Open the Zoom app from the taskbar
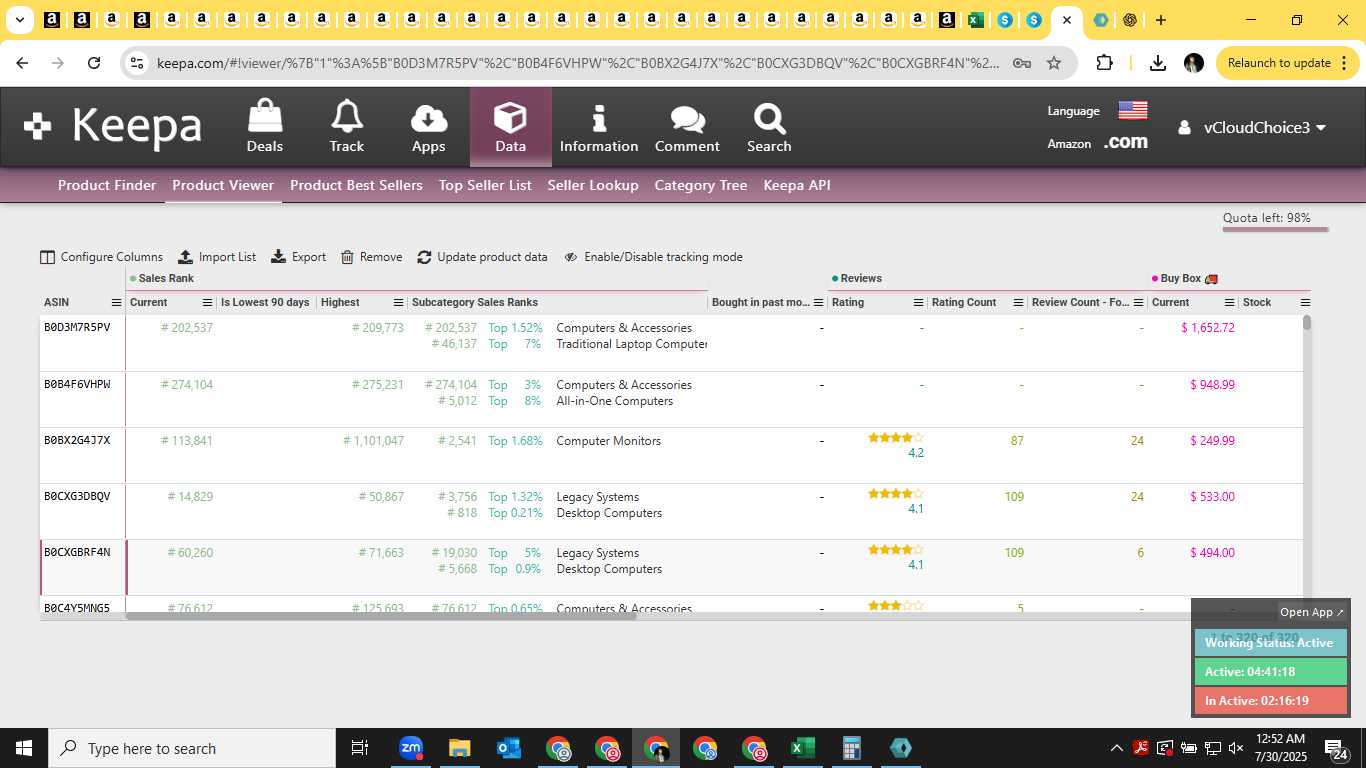Viewport: 1366px width, 768px height. point(410,748)
